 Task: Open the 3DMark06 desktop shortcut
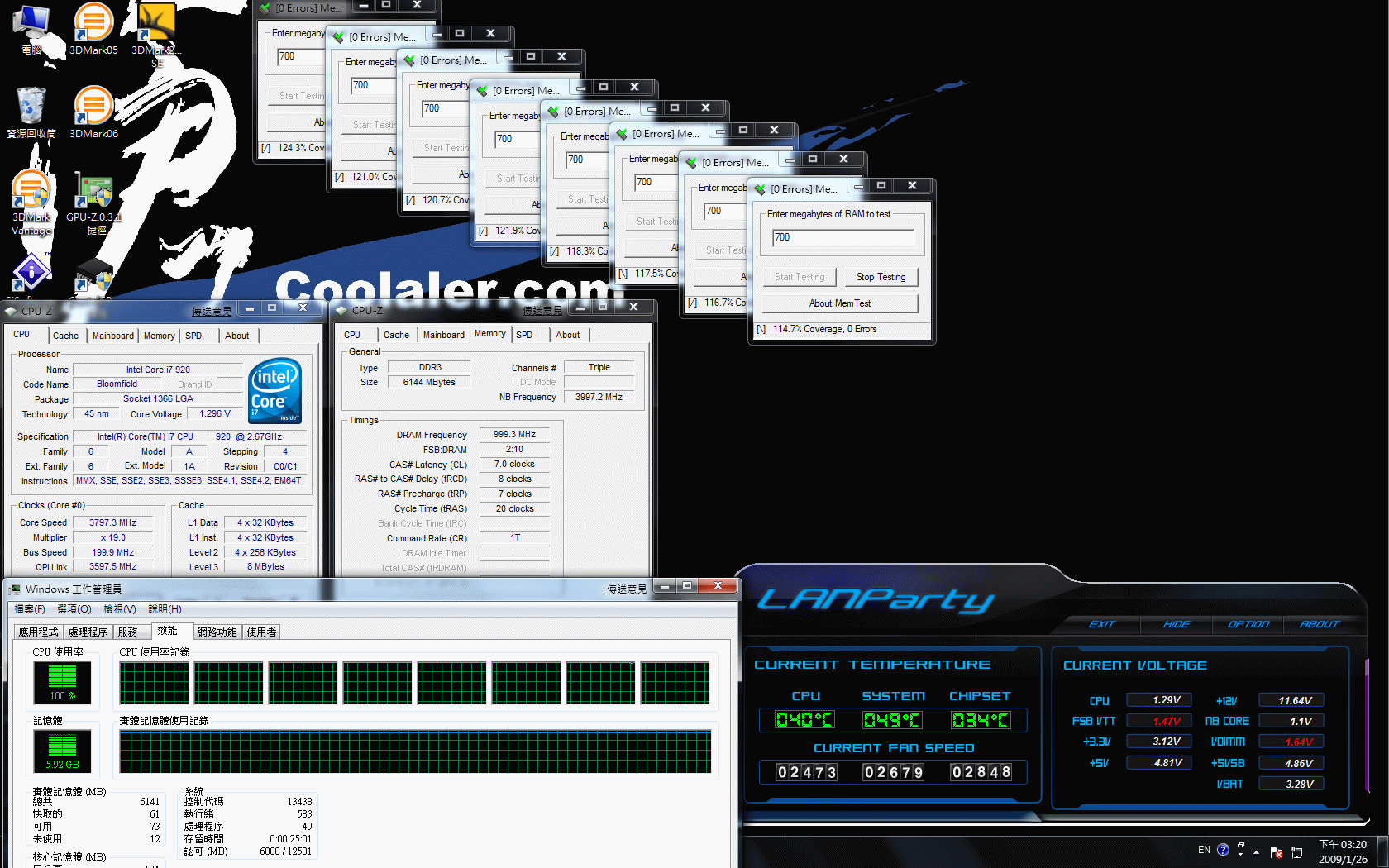[x=93, y=112]
